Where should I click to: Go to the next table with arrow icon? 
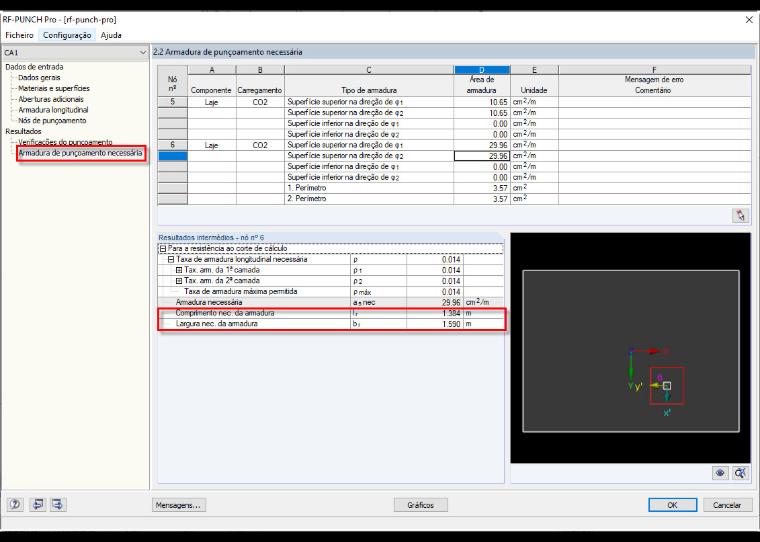tap(58, 505)
